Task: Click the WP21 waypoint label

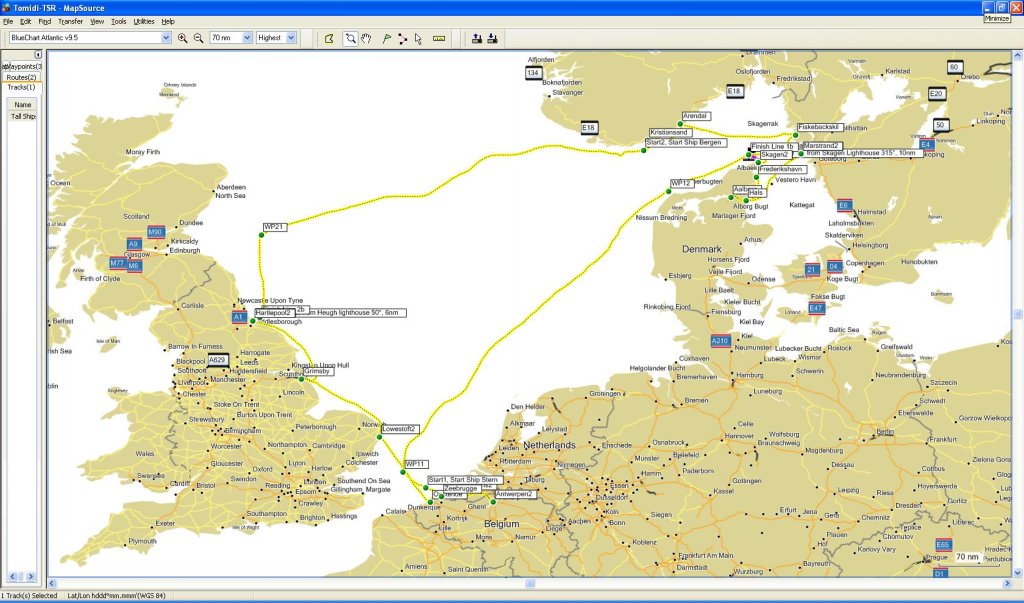Action: pos(275,227)
